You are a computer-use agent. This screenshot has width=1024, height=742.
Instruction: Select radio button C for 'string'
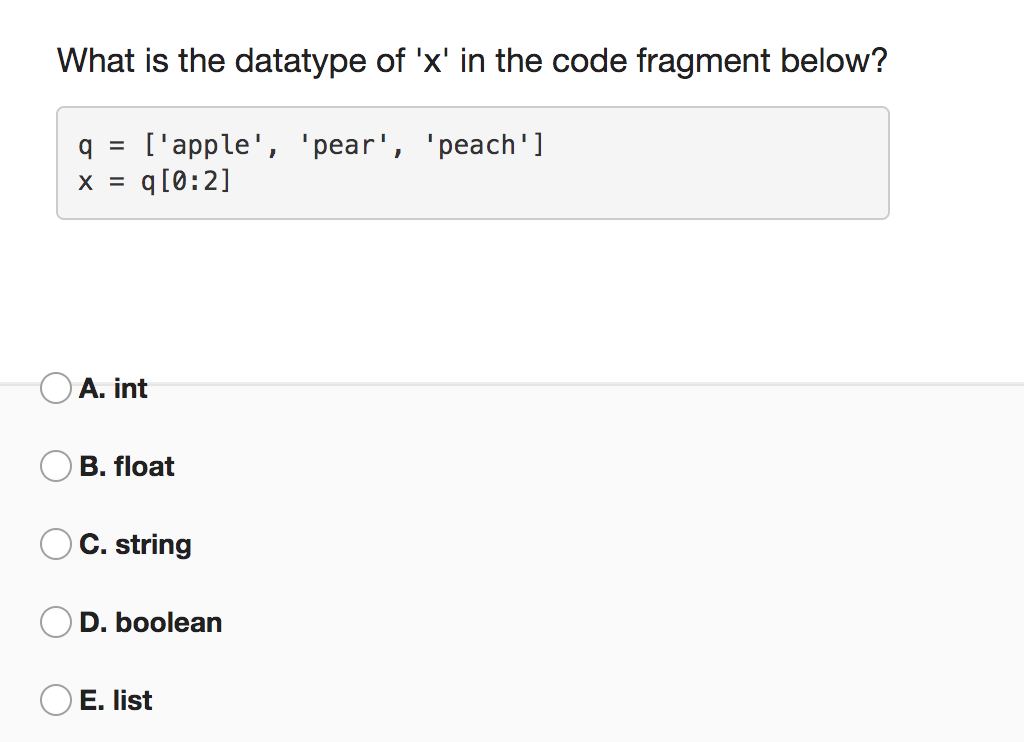click(x=56, y=544)
